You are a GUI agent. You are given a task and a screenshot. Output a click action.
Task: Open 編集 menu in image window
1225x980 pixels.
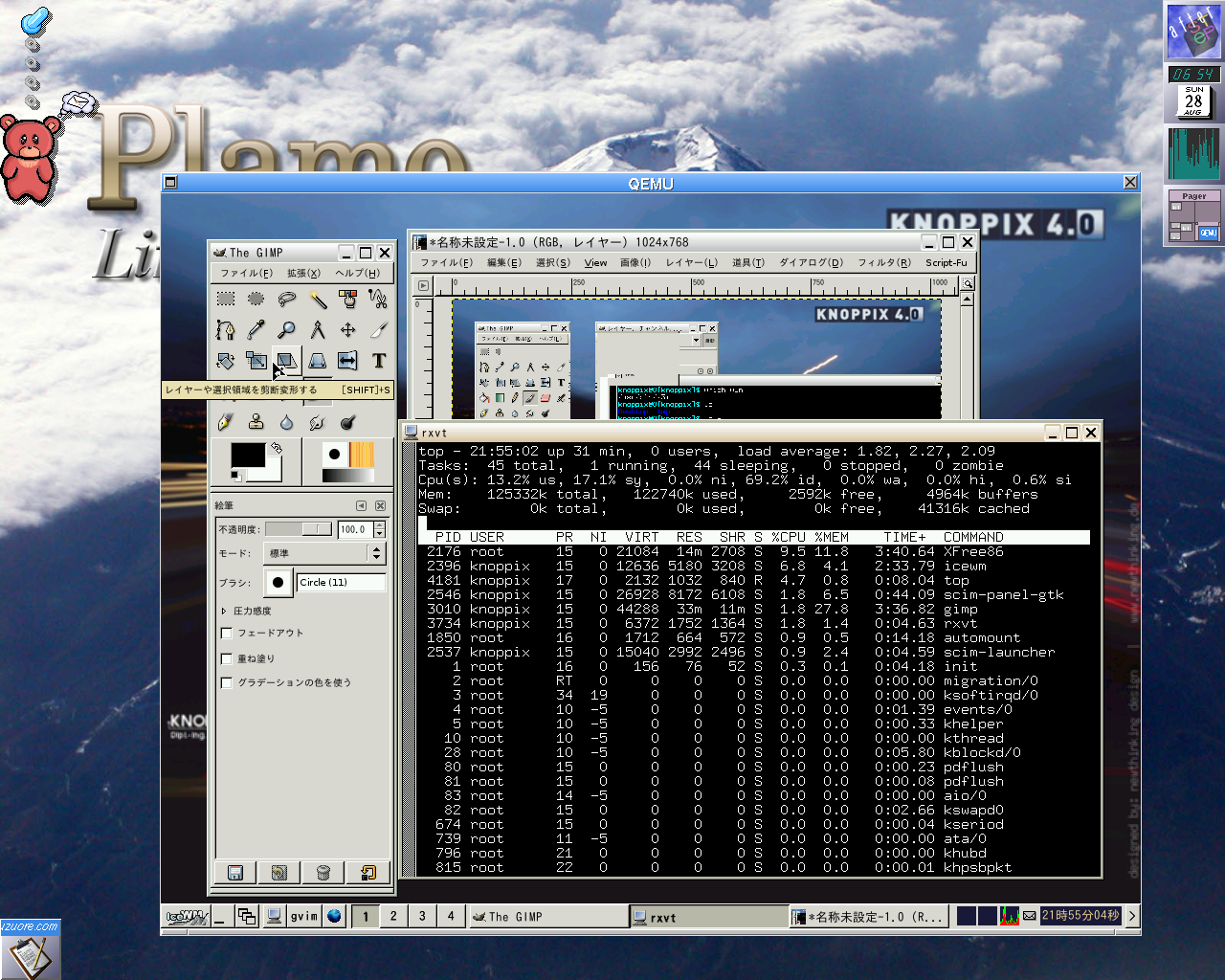click(x=503, y=262)
